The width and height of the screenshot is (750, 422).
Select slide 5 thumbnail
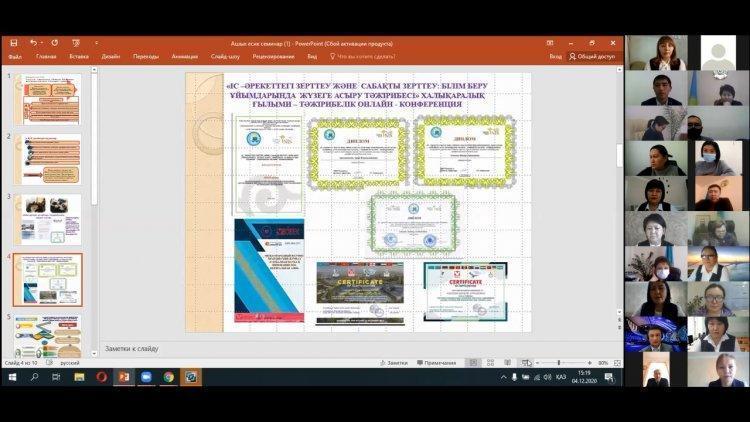(47, 336)
